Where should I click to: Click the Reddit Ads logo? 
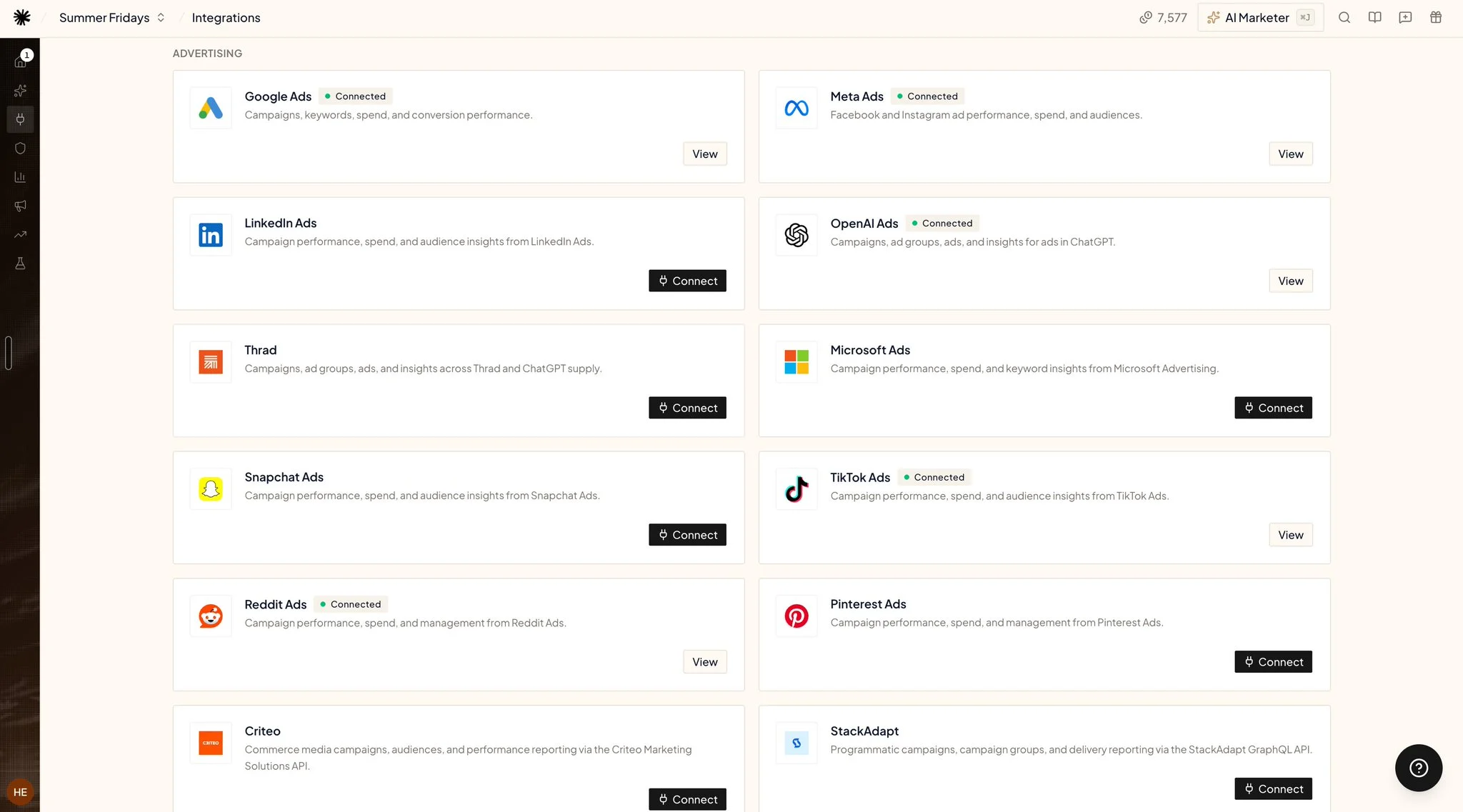tap(211, 616)
